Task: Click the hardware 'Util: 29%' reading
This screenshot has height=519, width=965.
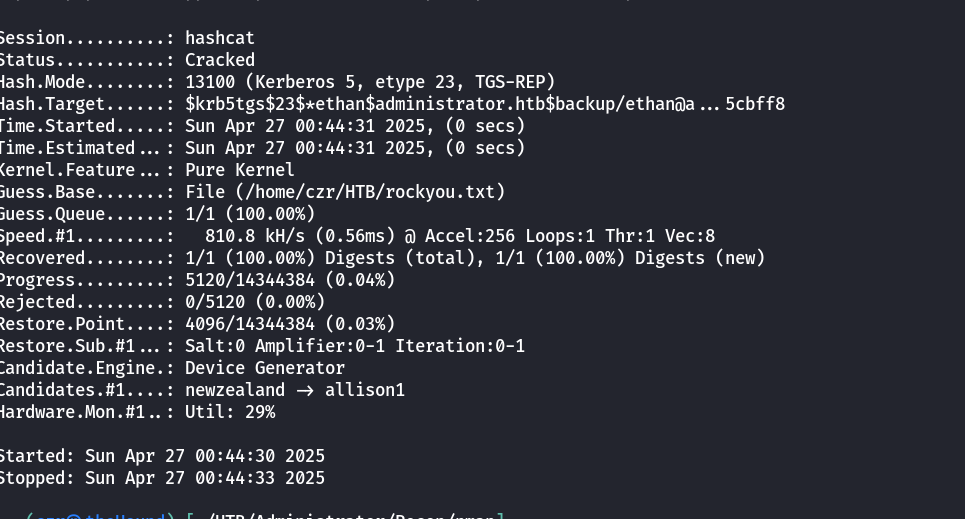Action: coord(230,412)
